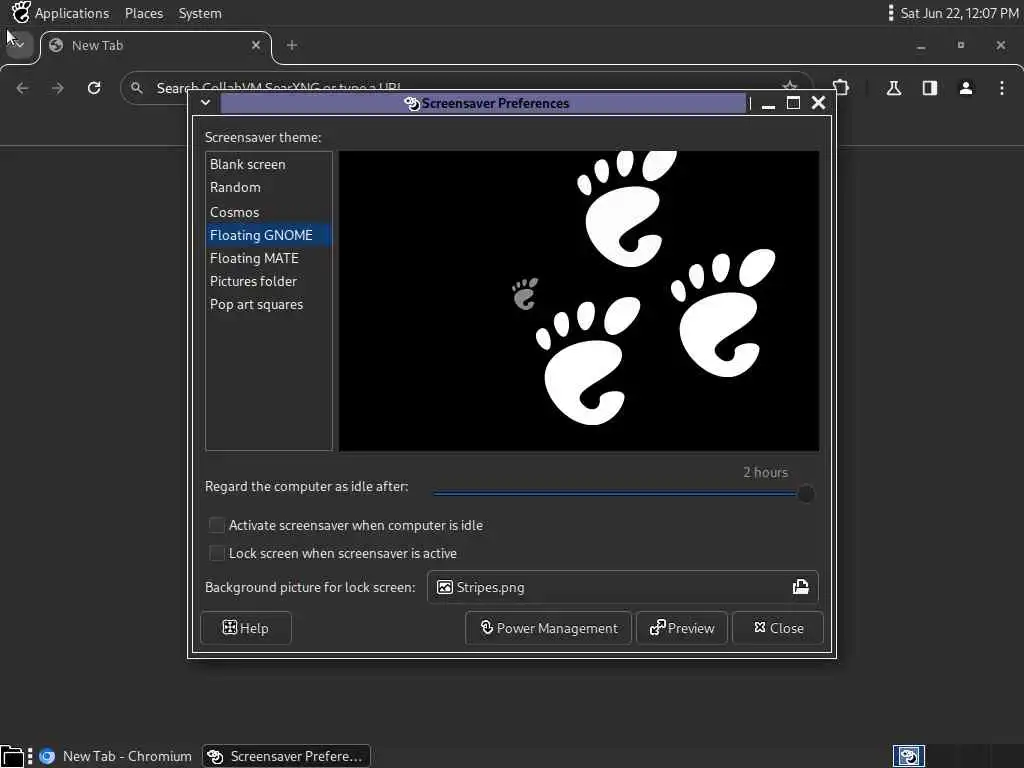This screenshot has height=768, width=1024.
Task: Click the screensaver tray icon in bottom panel
Action: [x=908, y=756]
